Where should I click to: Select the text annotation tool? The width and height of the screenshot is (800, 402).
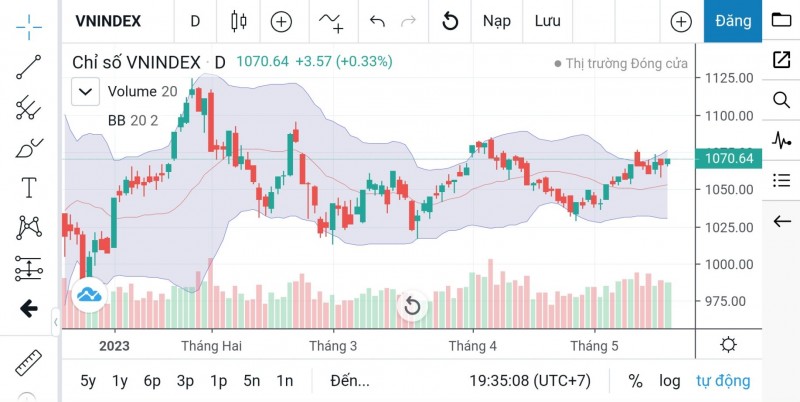click(29, 187)
